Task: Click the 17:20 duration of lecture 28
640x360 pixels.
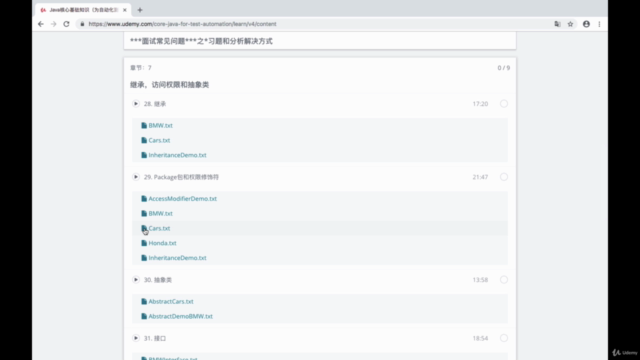Action: 480,104
